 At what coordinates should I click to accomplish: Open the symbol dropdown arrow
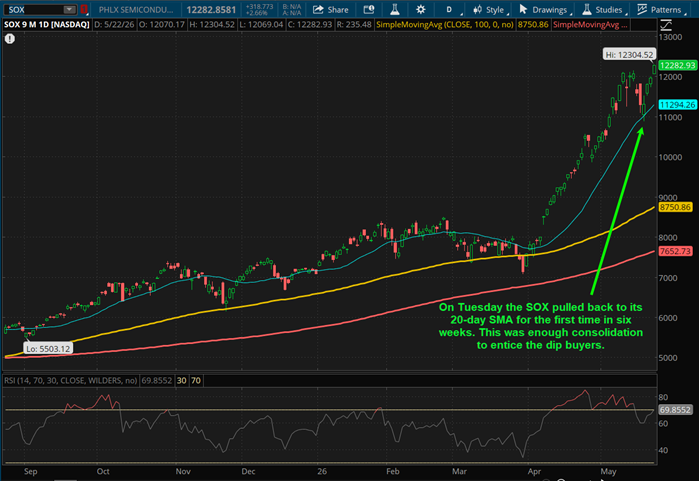click(x=70, y=9)
